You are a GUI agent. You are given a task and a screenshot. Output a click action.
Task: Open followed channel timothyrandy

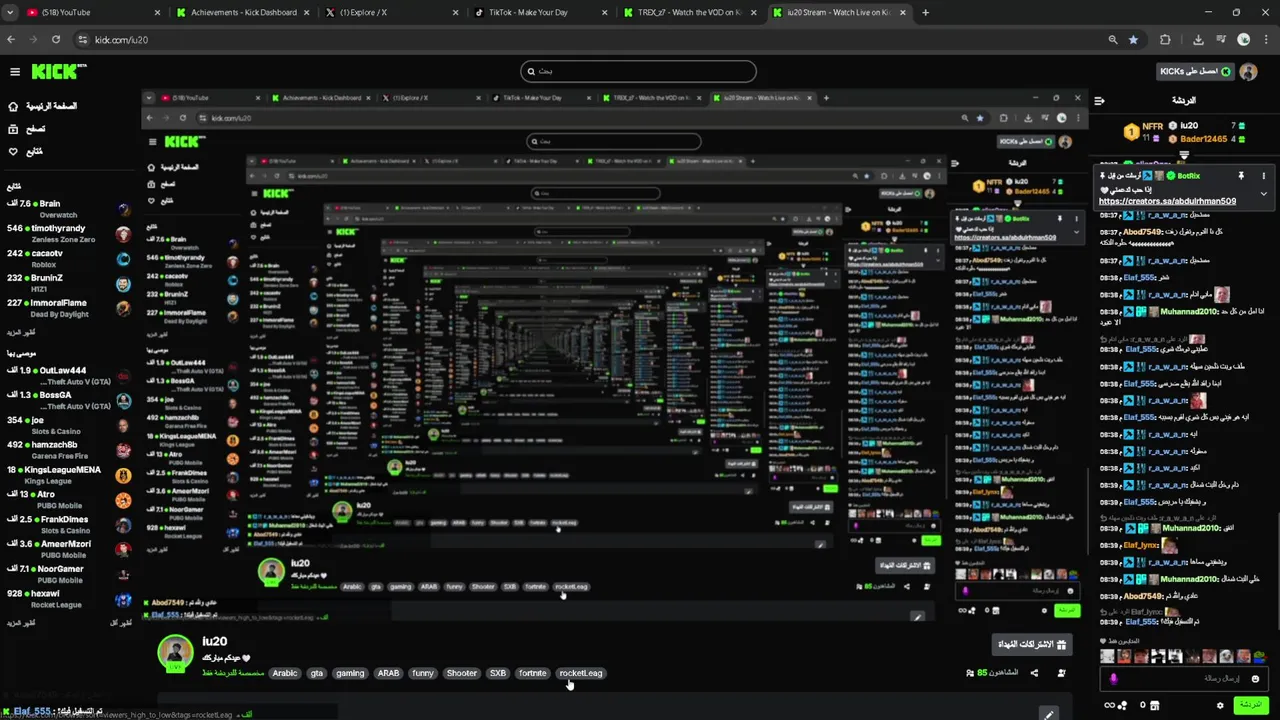[68, 234]
